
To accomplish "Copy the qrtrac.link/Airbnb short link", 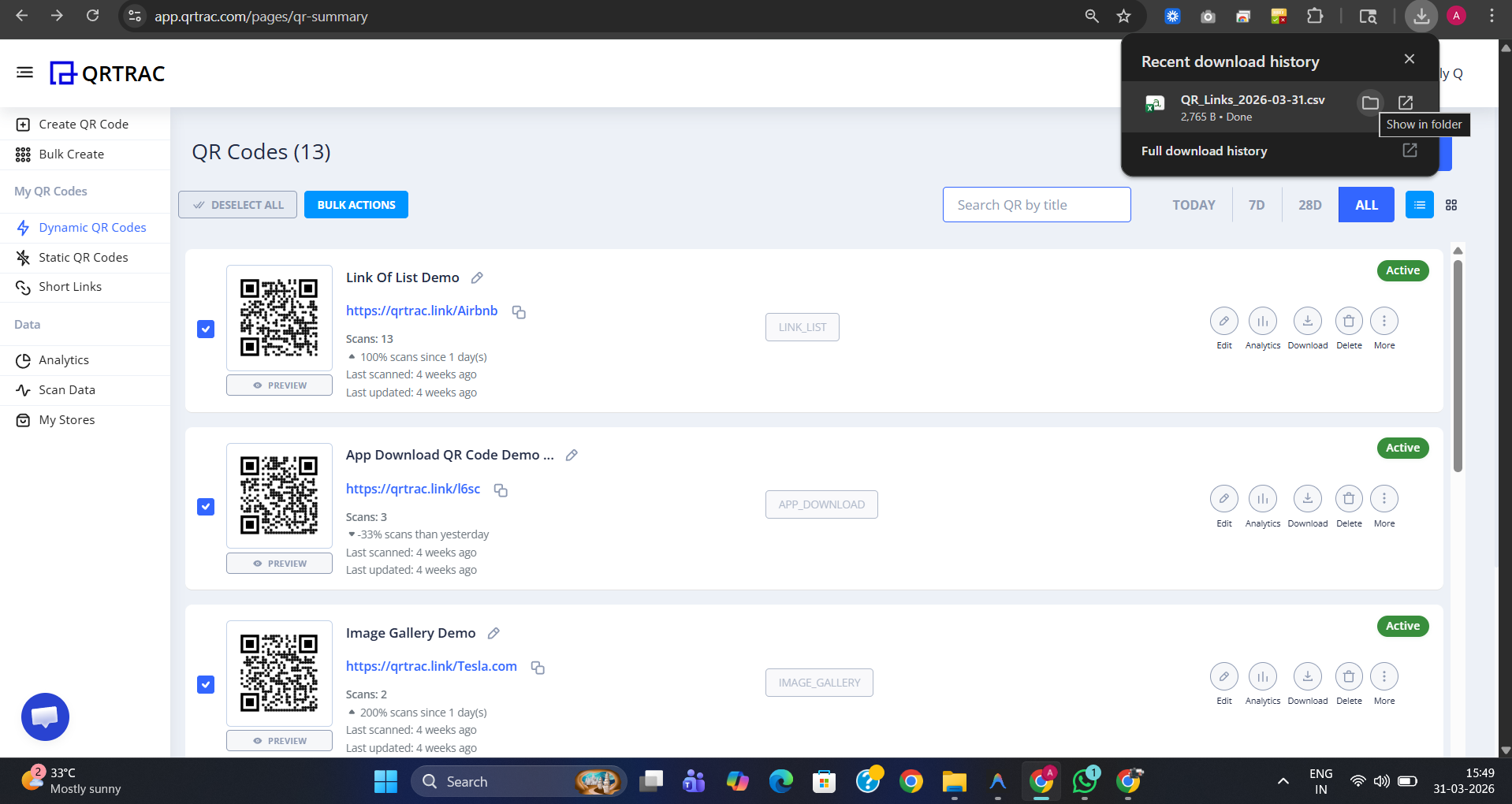I will coord(518,312).
